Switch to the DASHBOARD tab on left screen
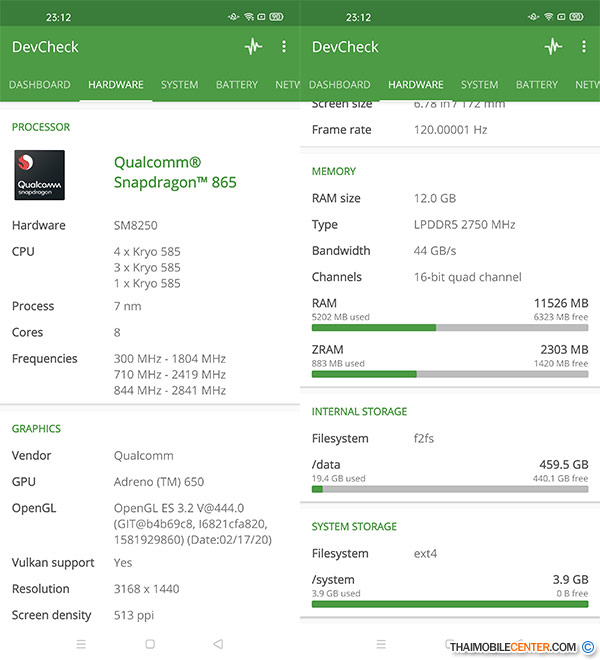Image resolution: width=600 pixels, height=660 pixels. pyautogui.click(x=40, y=85)
